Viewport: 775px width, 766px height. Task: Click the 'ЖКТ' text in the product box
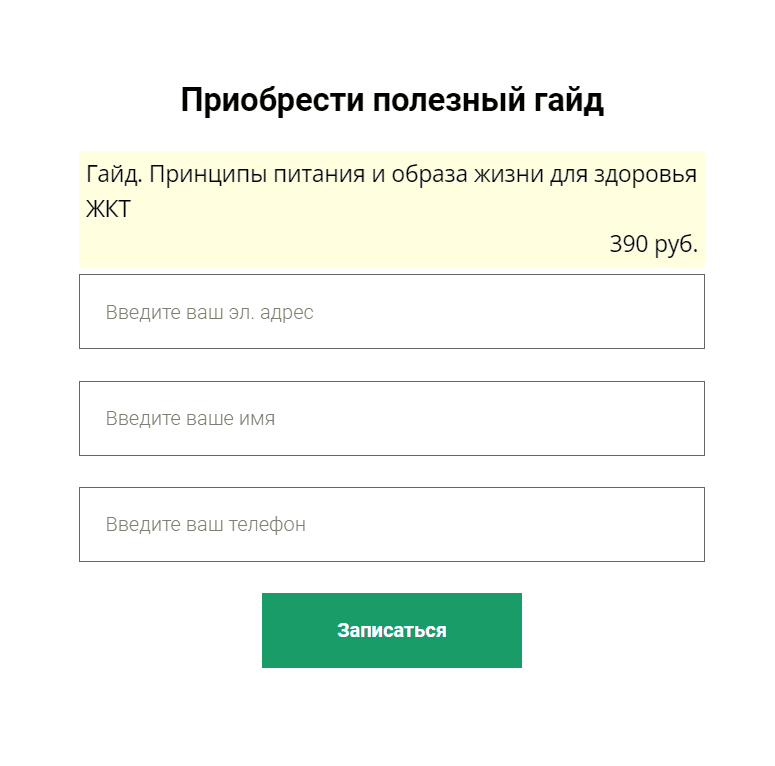click(x=108, y=209)
